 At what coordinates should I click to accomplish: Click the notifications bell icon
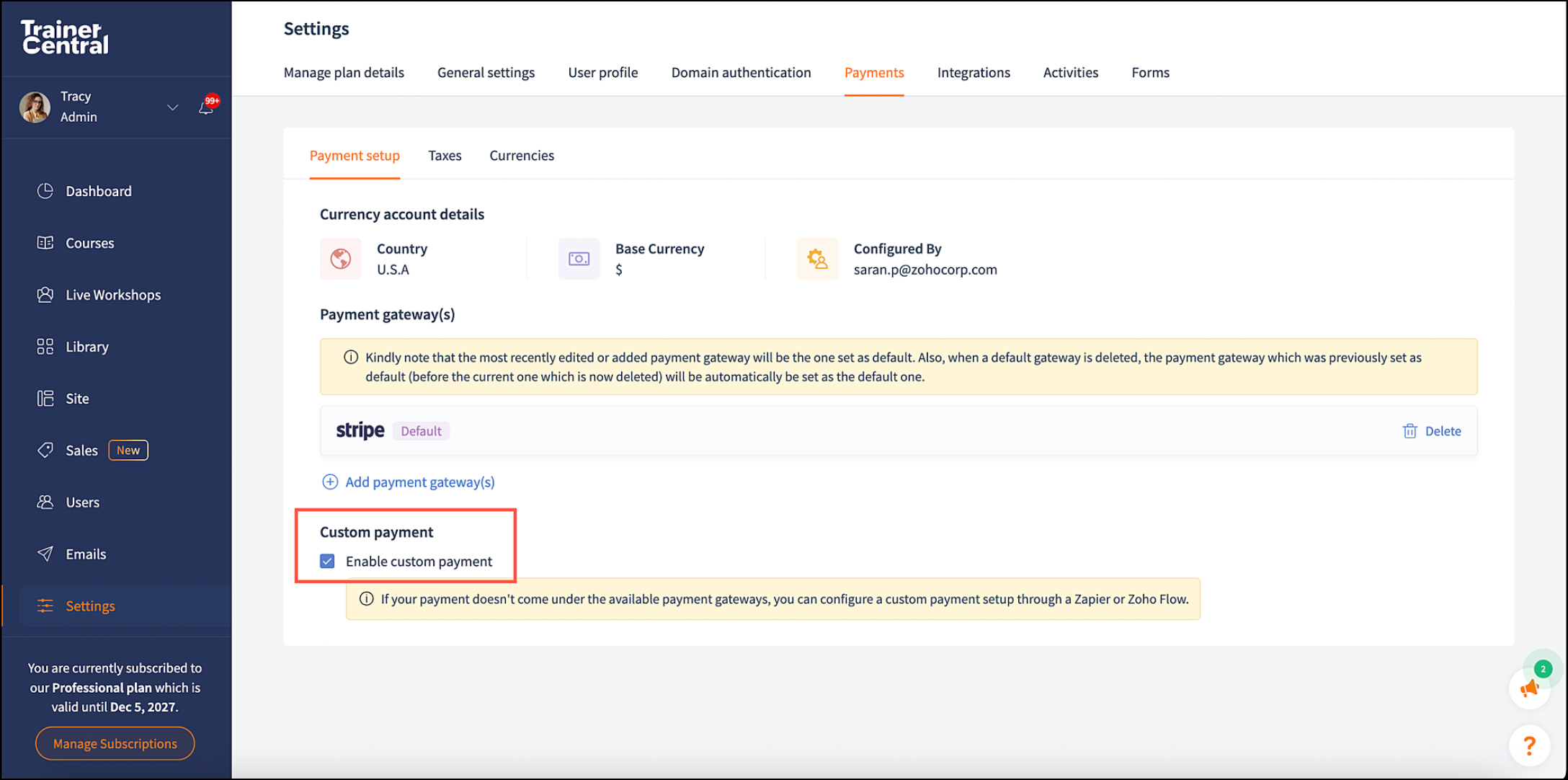pyautogui.click(x=206, y=108)
